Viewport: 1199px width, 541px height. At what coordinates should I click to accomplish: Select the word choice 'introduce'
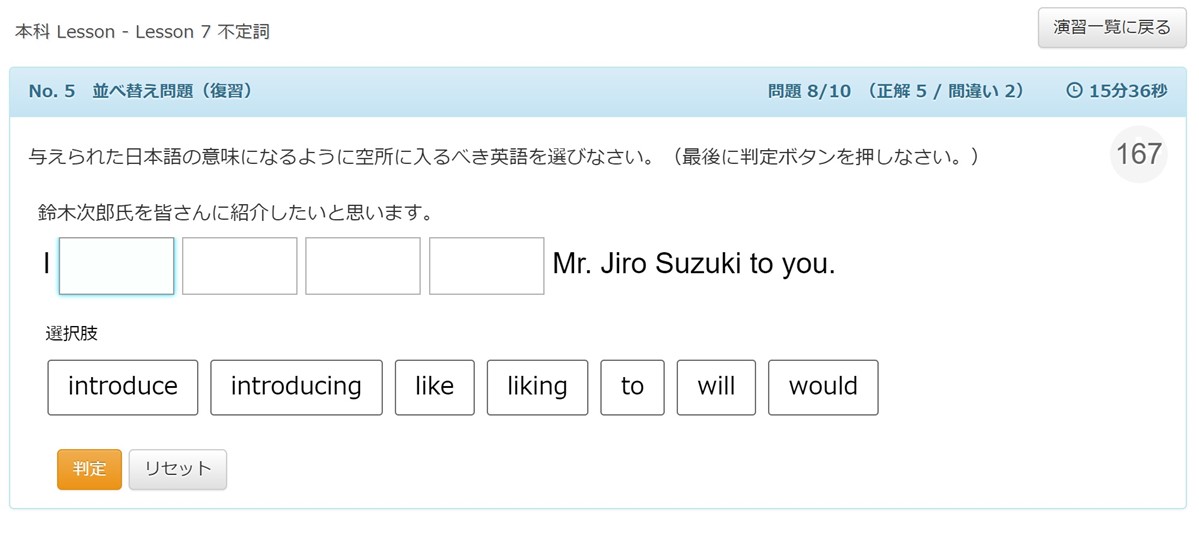[122, 387]
